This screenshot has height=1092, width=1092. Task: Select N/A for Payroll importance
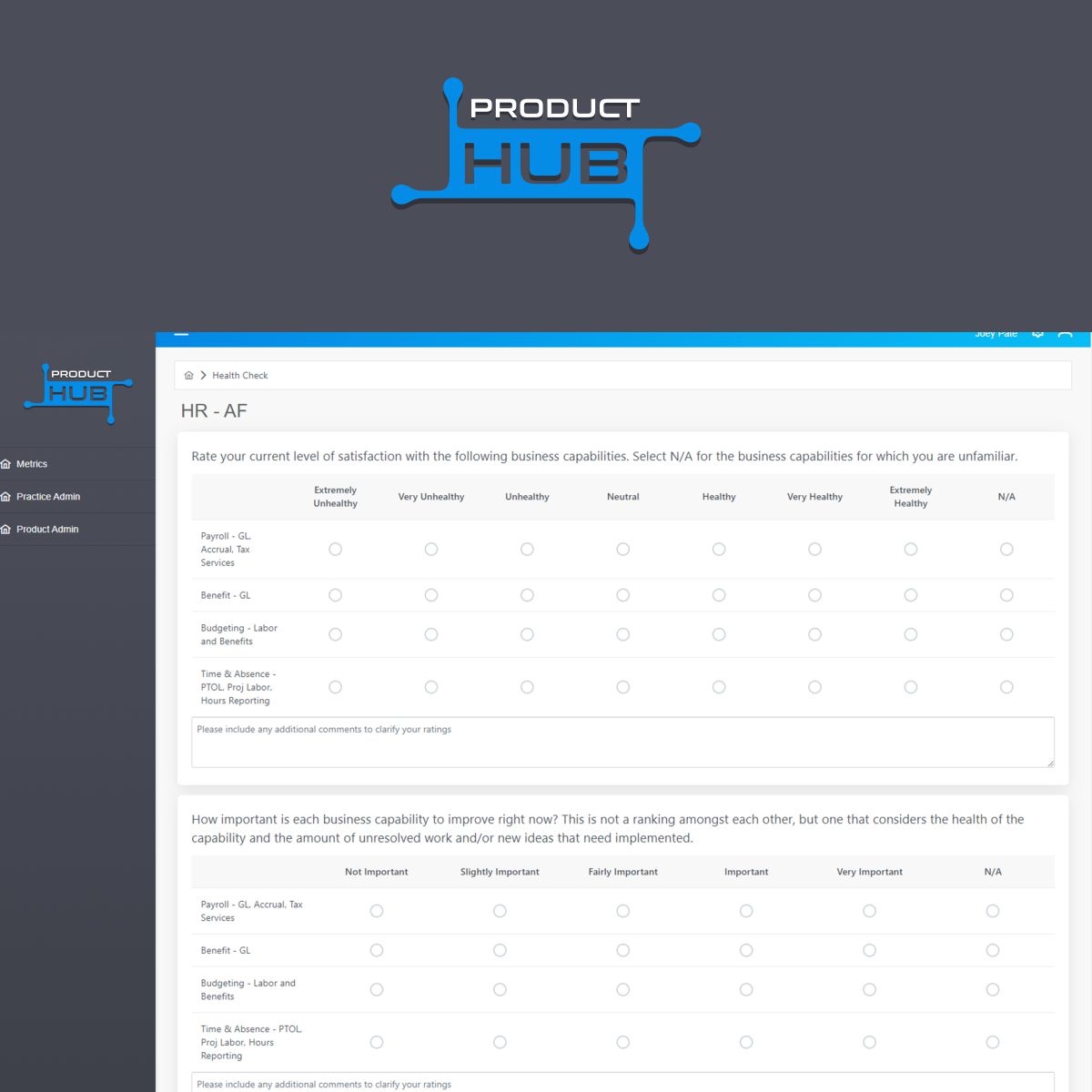[x=993, y=911]
